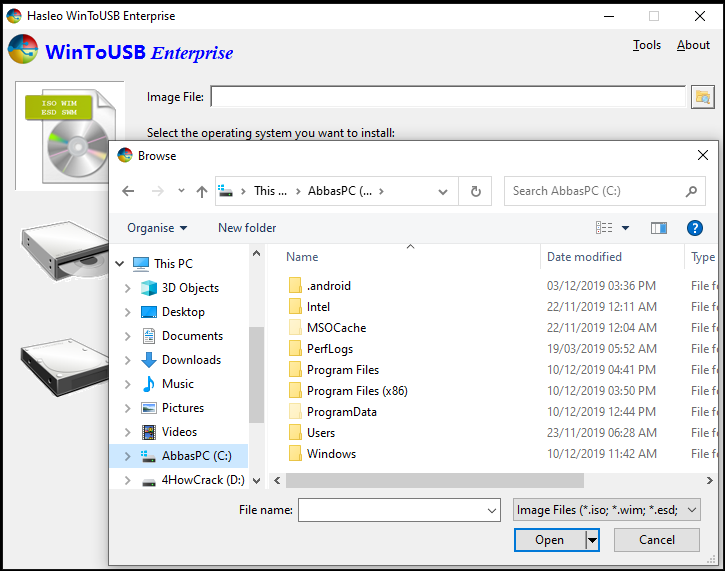Click 'AbbasPC (...' breadcrumb in address bar
This screenshot has width=725, height=571.
340,191
